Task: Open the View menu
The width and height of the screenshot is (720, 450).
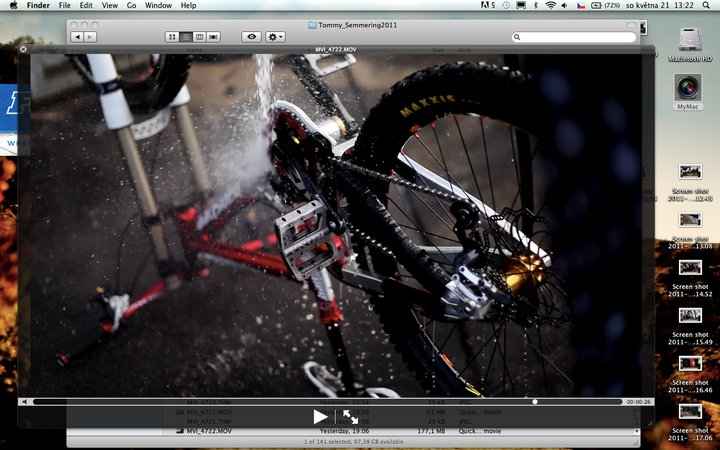Action: (109, 6)
